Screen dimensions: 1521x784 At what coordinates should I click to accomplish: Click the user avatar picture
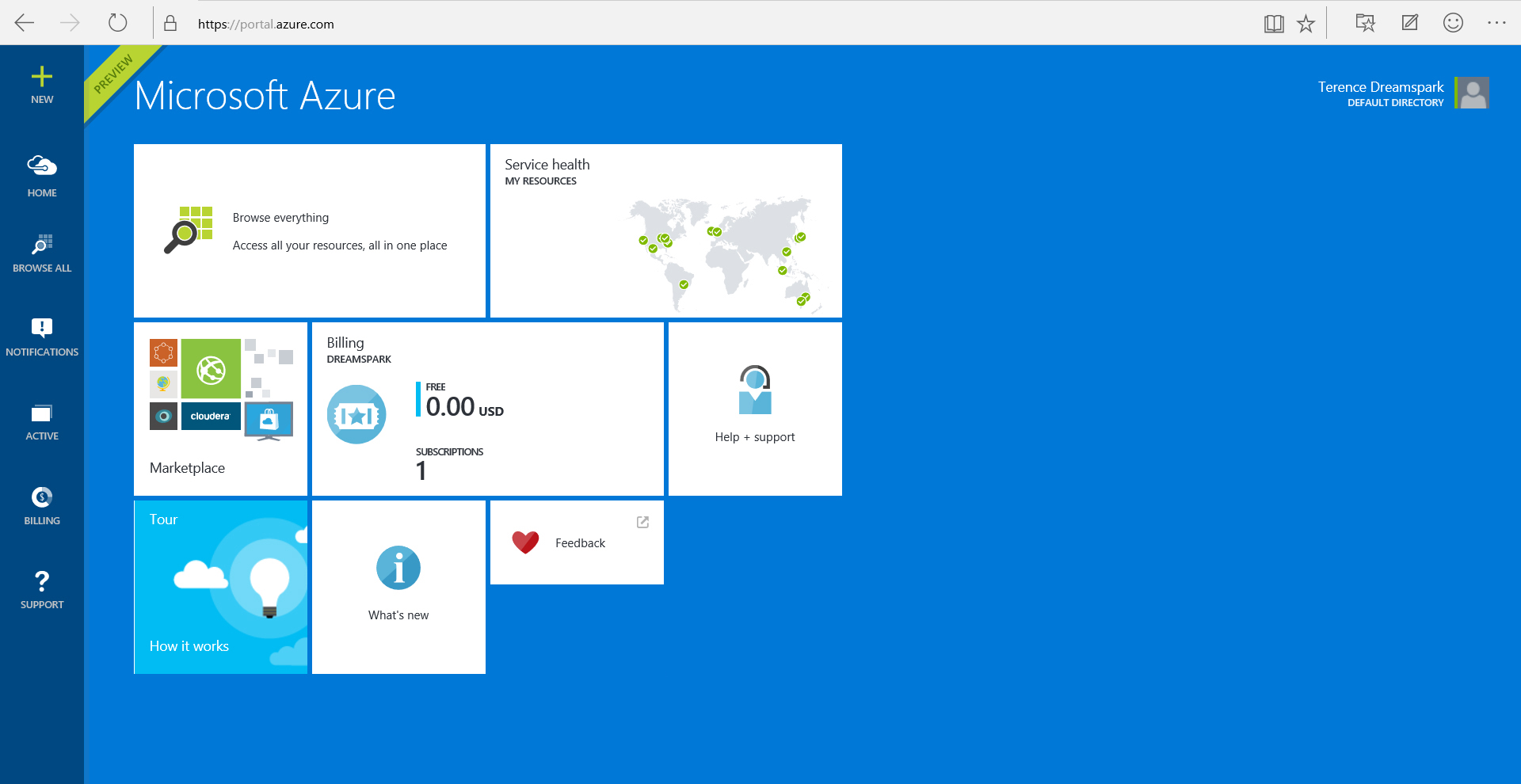(x=1473, y=93)
